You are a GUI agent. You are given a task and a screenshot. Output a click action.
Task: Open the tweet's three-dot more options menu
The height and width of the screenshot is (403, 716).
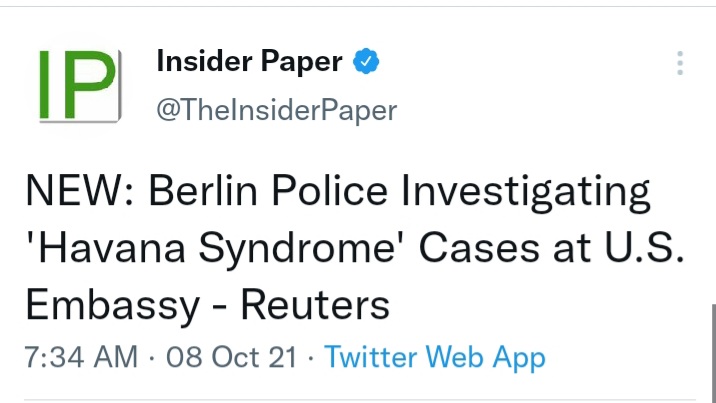[x=680, y=64]
